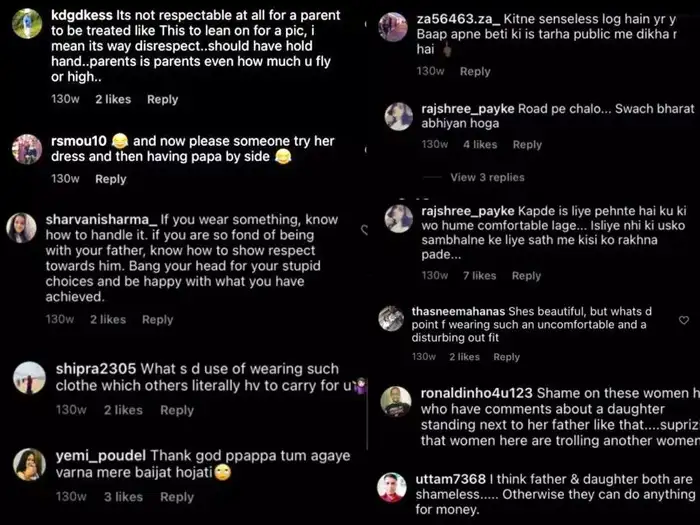Tap za56463.za_ profile picture
This screenshot has height=525, width=700.
tap(393, 26)
